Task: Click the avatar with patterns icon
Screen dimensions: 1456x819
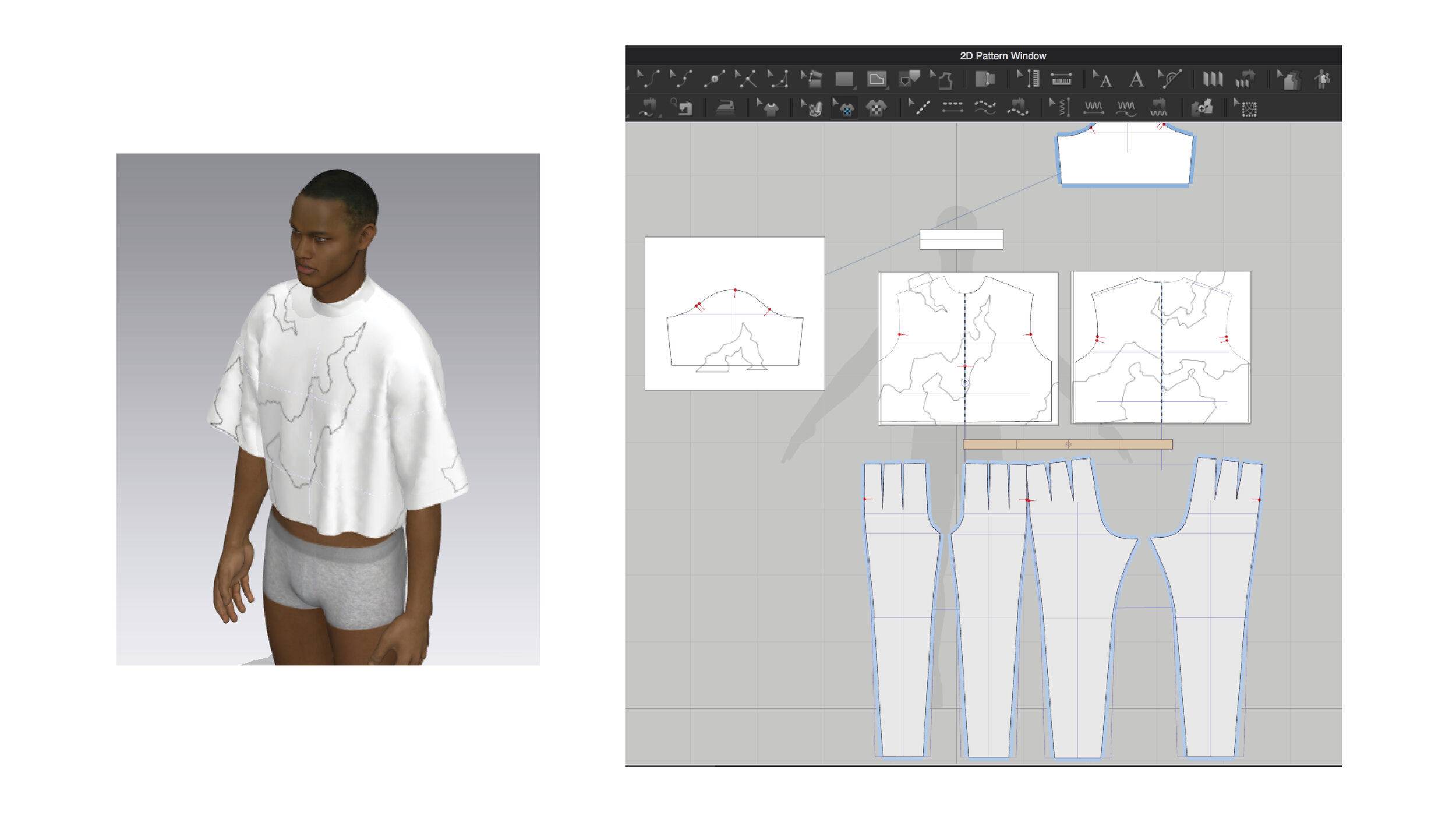Action: [1323, 79]
